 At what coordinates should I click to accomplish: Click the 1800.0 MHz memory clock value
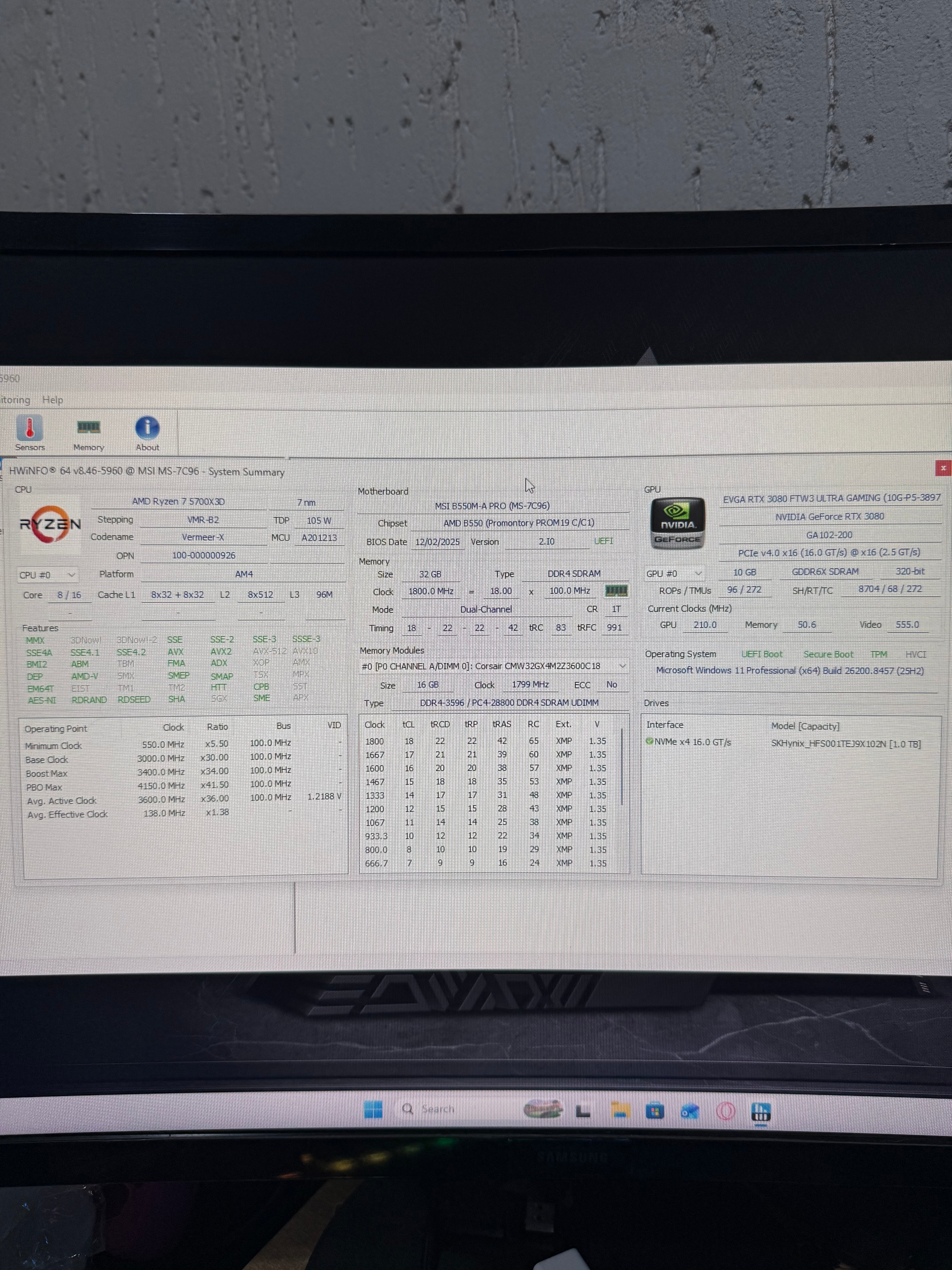(x=431, y=591)
